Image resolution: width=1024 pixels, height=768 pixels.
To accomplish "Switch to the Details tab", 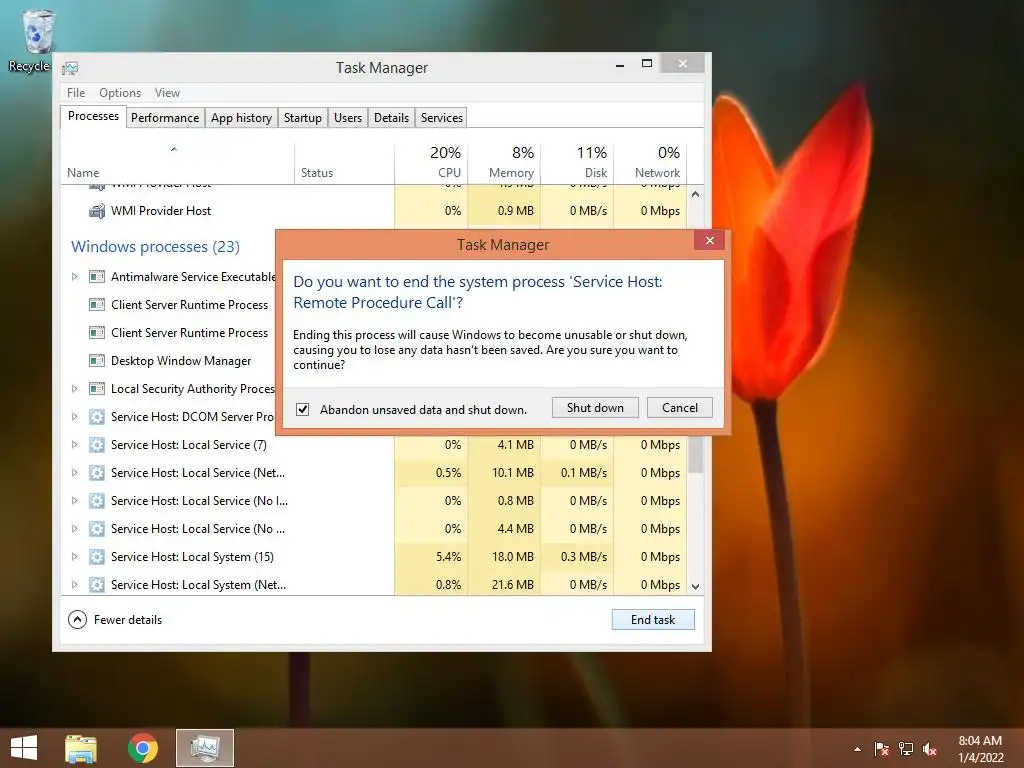I will (x=391, y=118).
